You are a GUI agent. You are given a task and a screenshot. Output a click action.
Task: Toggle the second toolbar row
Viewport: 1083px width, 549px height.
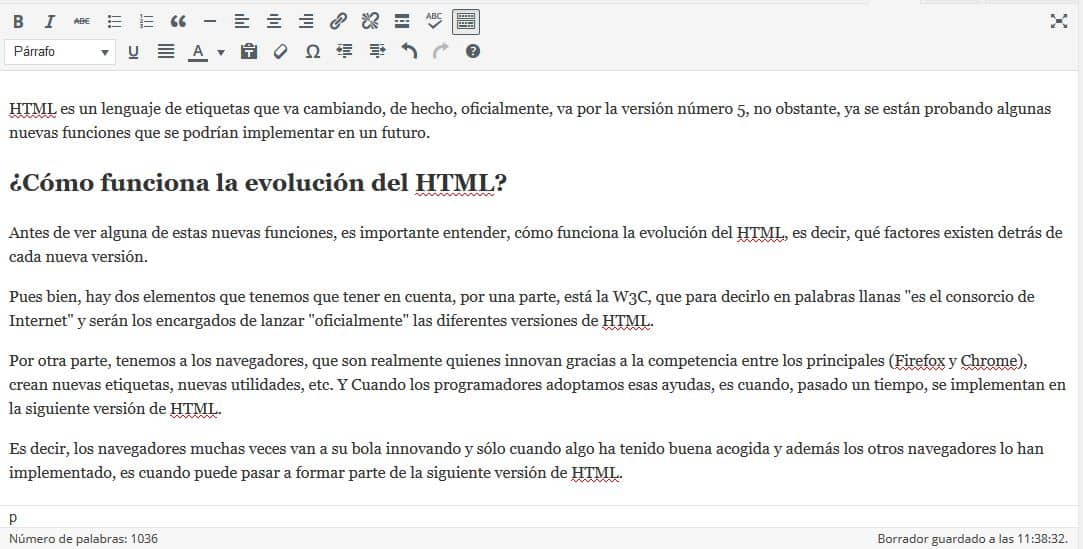point(466,22)
